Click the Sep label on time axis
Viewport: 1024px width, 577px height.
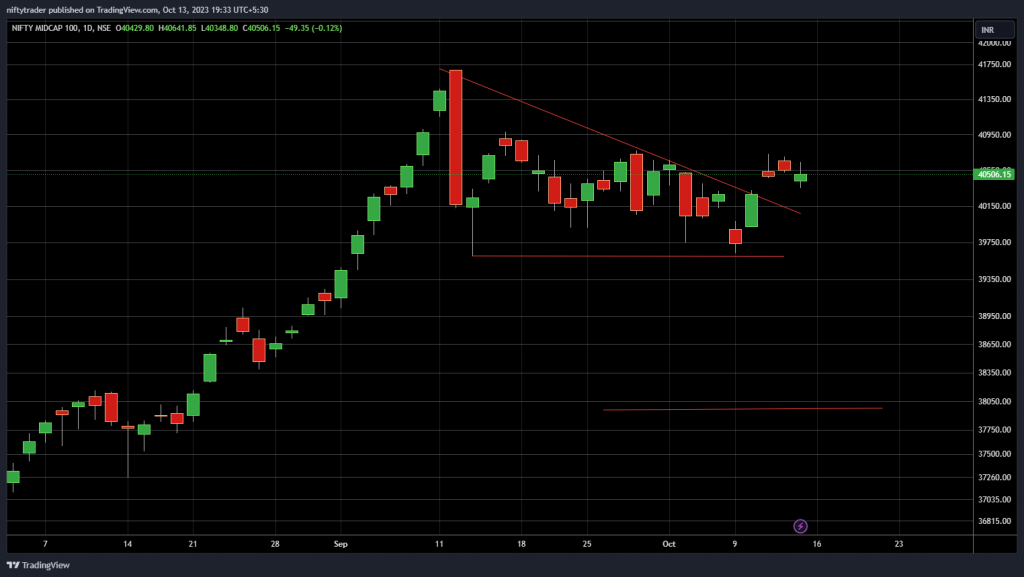tap(340, 544)
